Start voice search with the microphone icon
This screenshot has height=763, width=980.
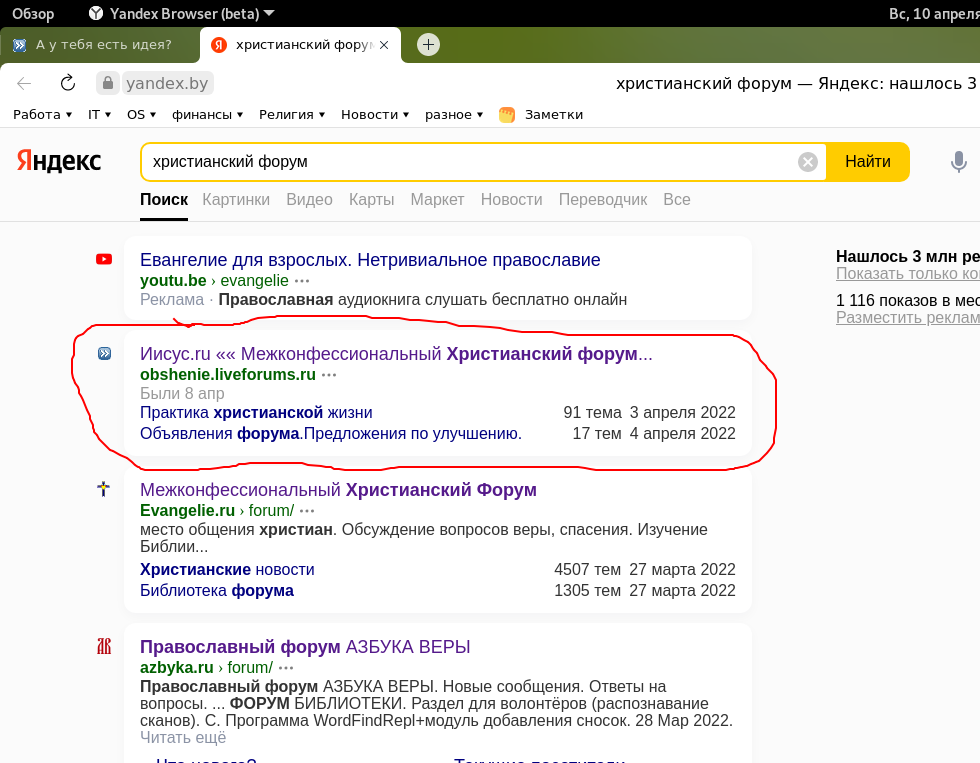(x=958, y=162)
